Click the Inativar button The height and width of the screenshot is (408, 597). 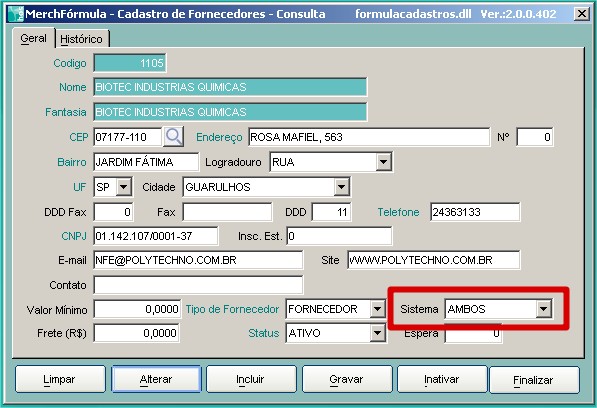pyautogui.click(x=442, y=379)
